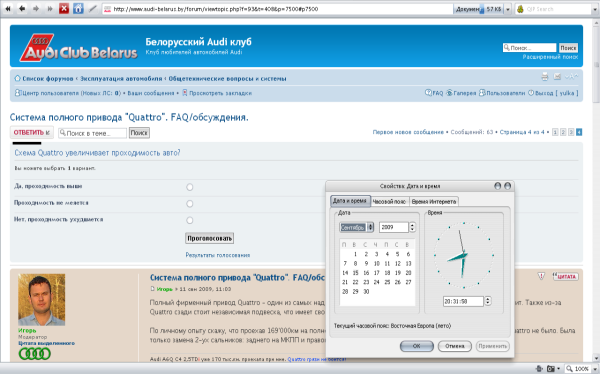Image resolution: width=600 pixels, height=374 pixels.
Task: Click the 'Поиск в теме' search field
Action: click(x=92, y=133)
